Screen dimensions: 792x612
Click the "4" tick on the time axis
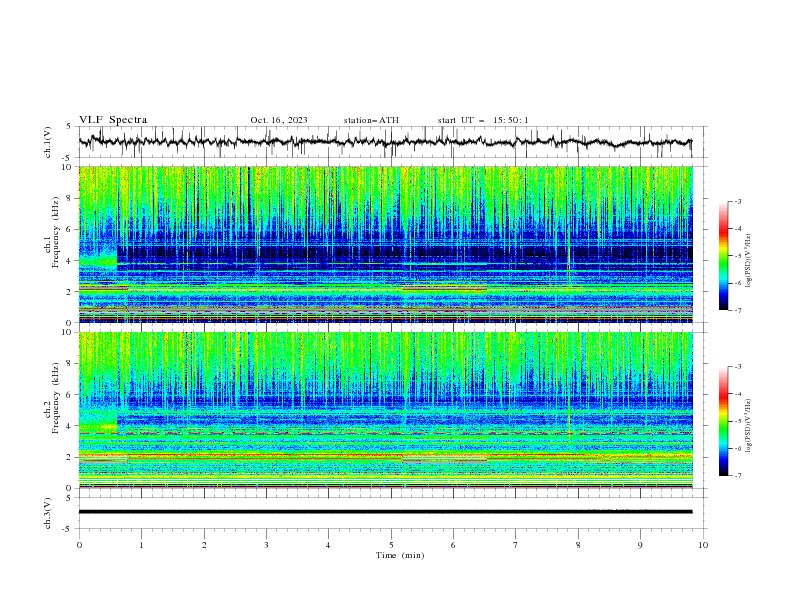[328, 545]
